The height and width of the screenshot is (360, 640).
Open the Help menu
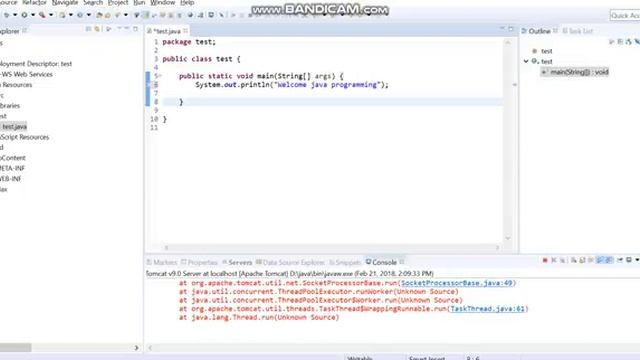click(x=187, y=2)
